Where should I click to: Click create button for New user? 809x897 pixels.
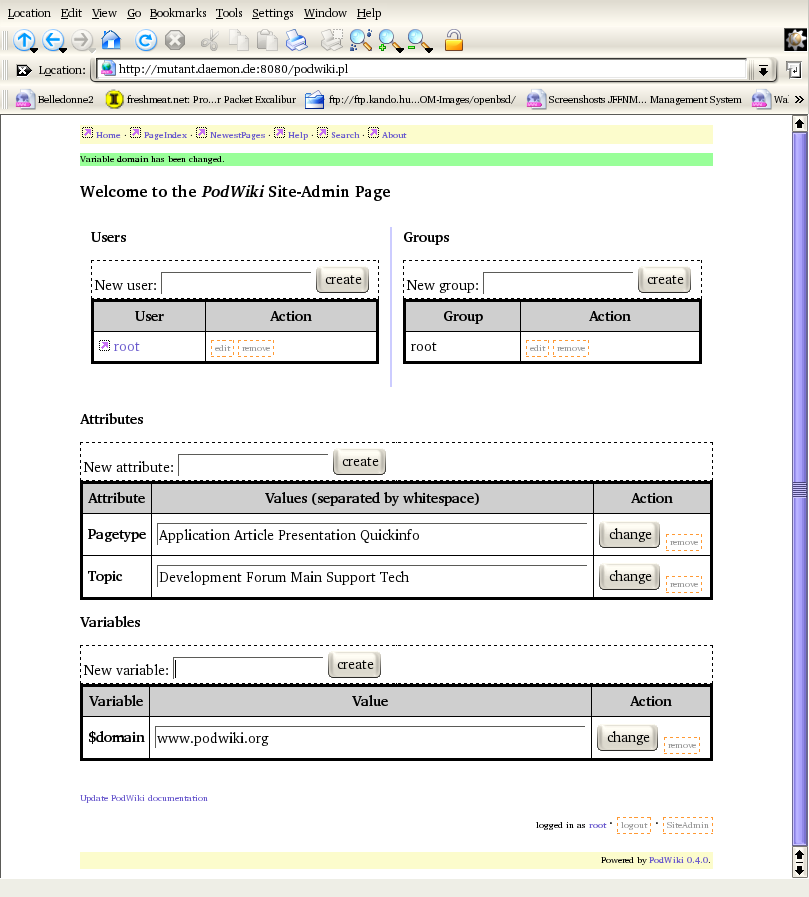[343, 280]
